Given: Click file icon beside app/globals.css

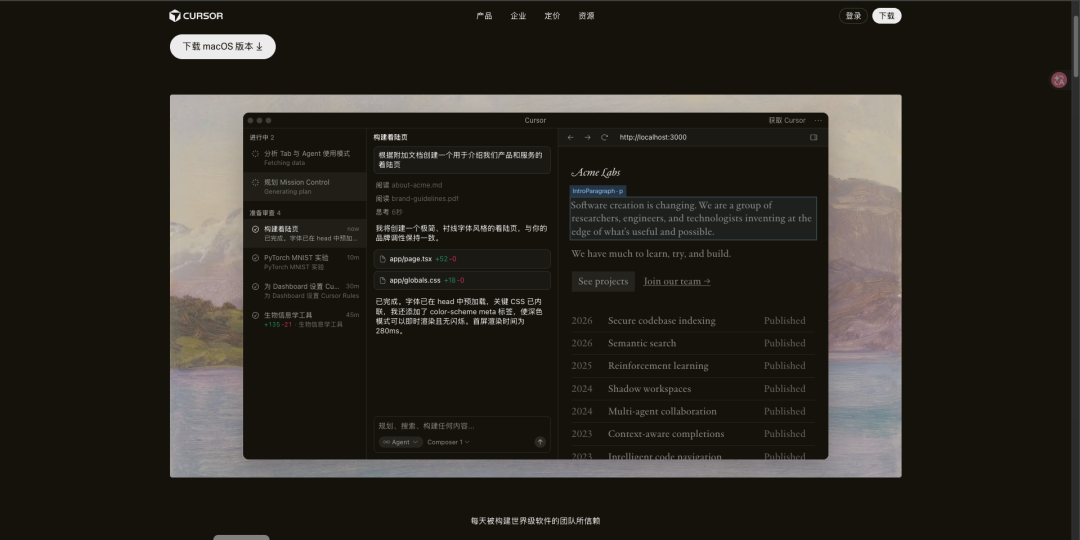Looking at the screenshot, I should [383, 280].
